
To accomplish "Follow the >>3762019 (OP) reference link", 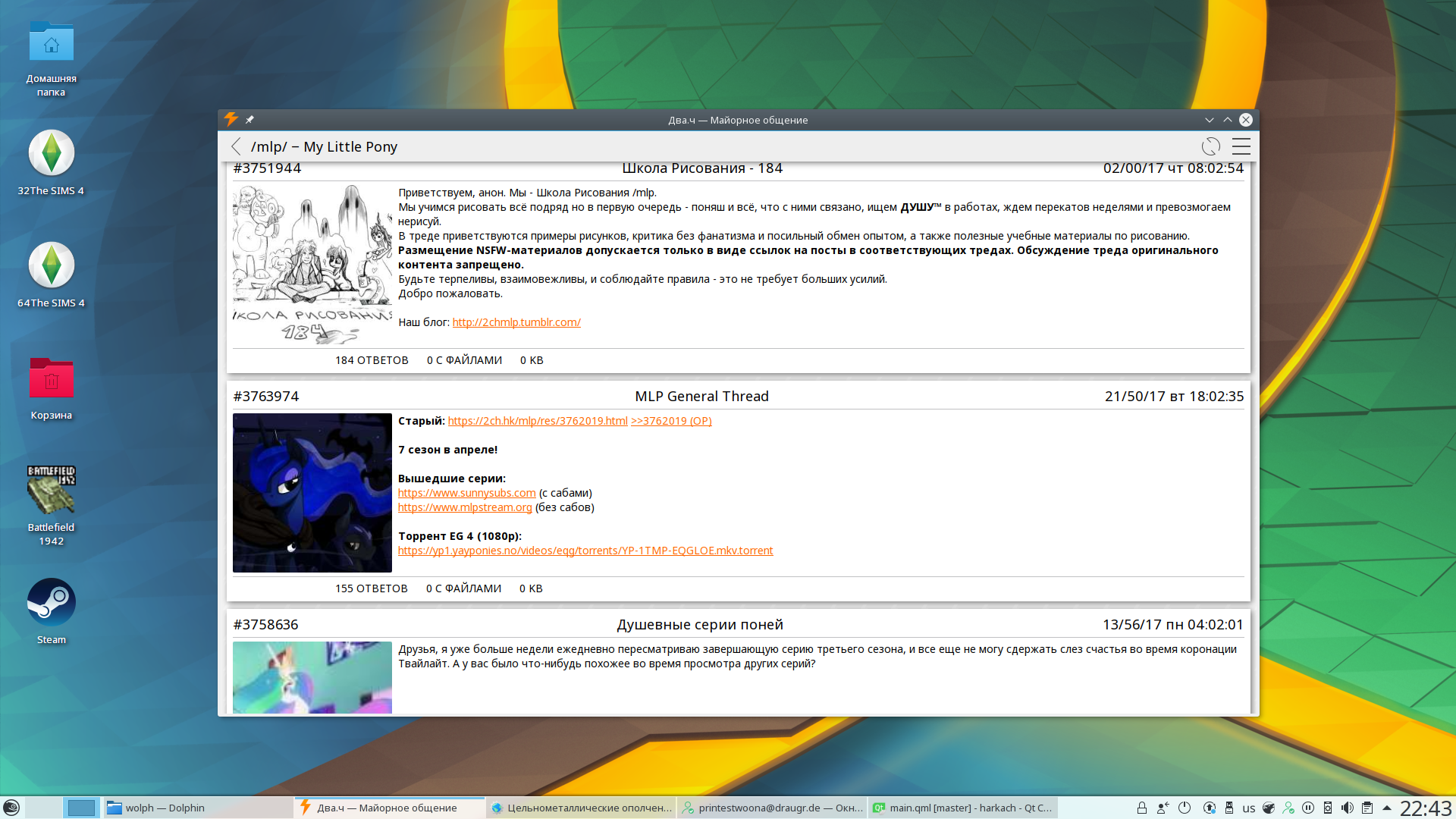I will [x=671, y=421].
